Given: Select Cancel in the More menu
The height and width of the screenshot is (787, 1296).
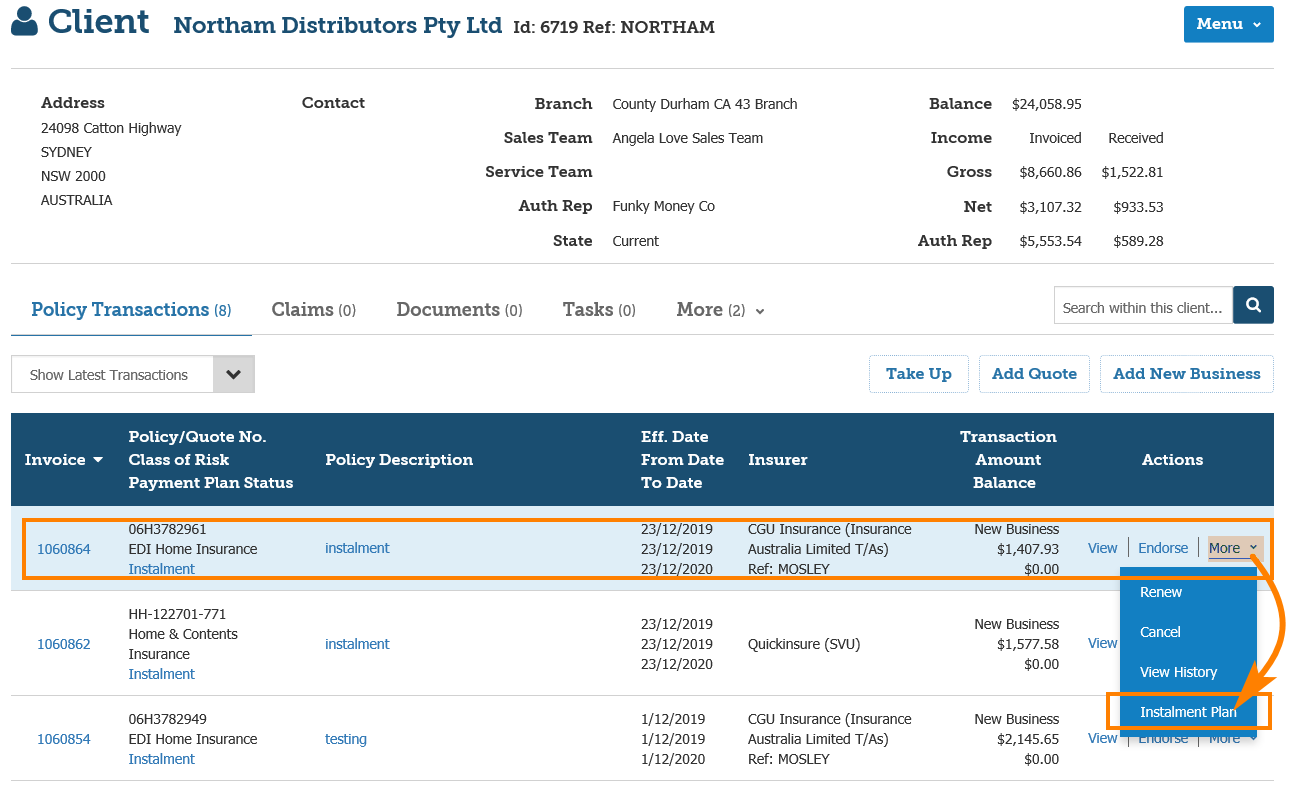Looking at the screenshot, I should point(1160,632).
